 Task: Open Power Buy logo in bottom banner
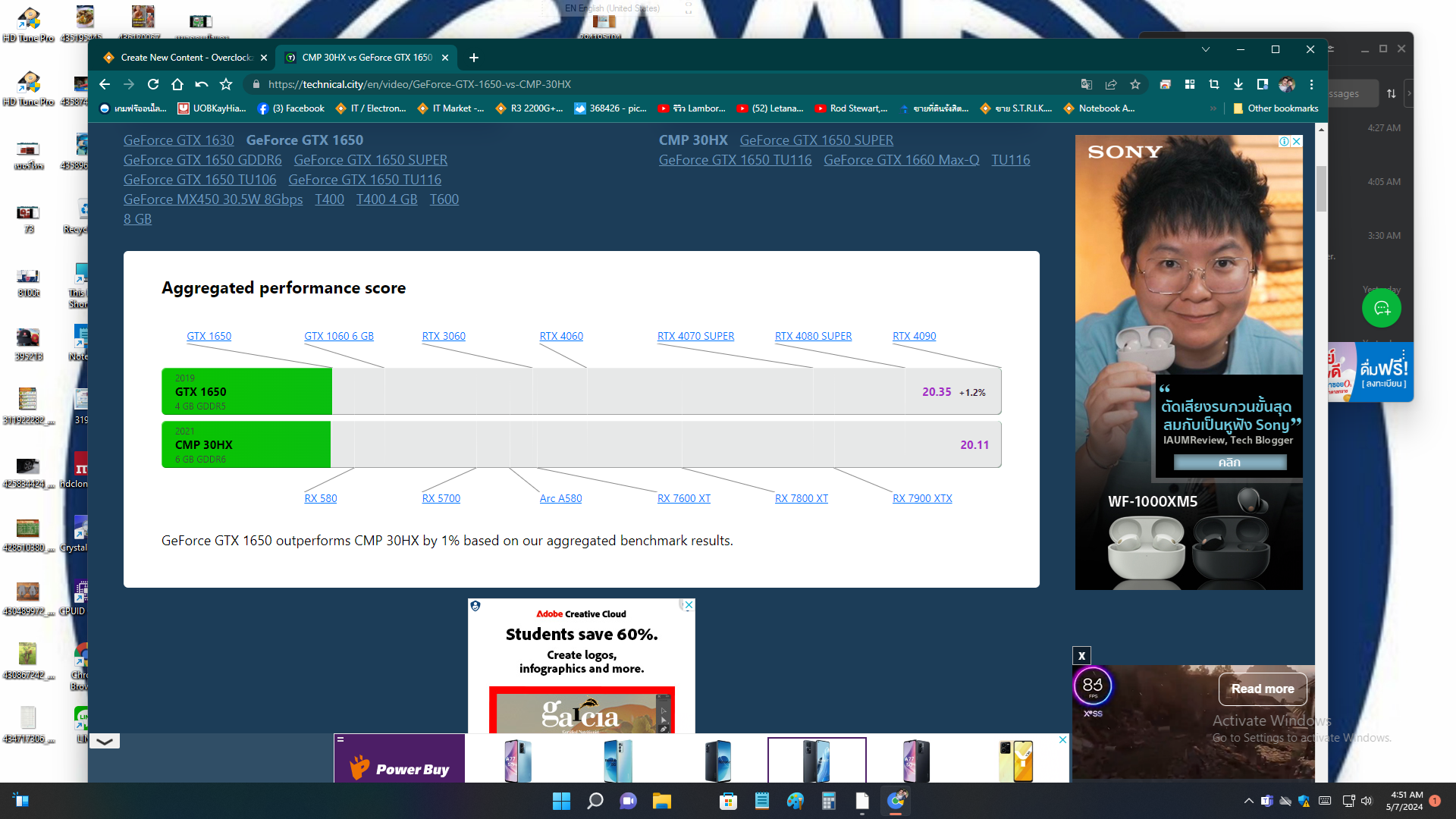pyautogui.click(x=400, y=767)
